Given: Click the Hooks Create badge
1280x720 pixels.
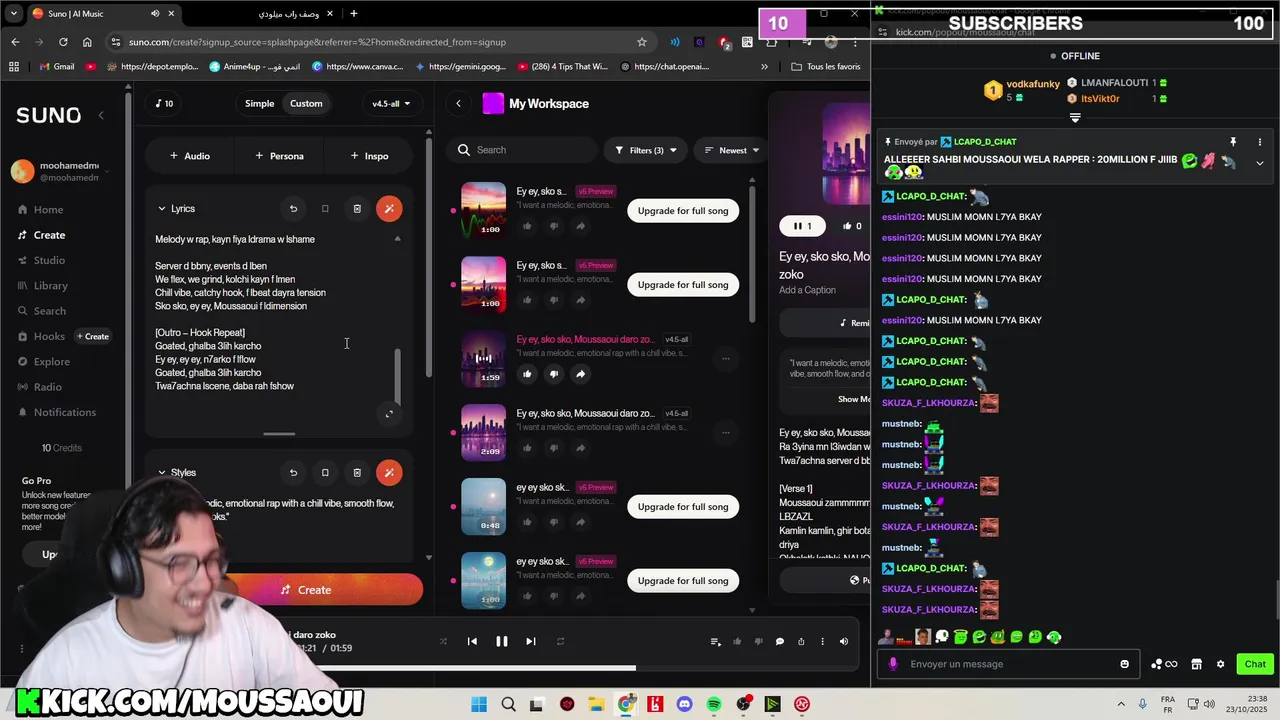Looking at the screenshot, I should (x=93, y=337).
